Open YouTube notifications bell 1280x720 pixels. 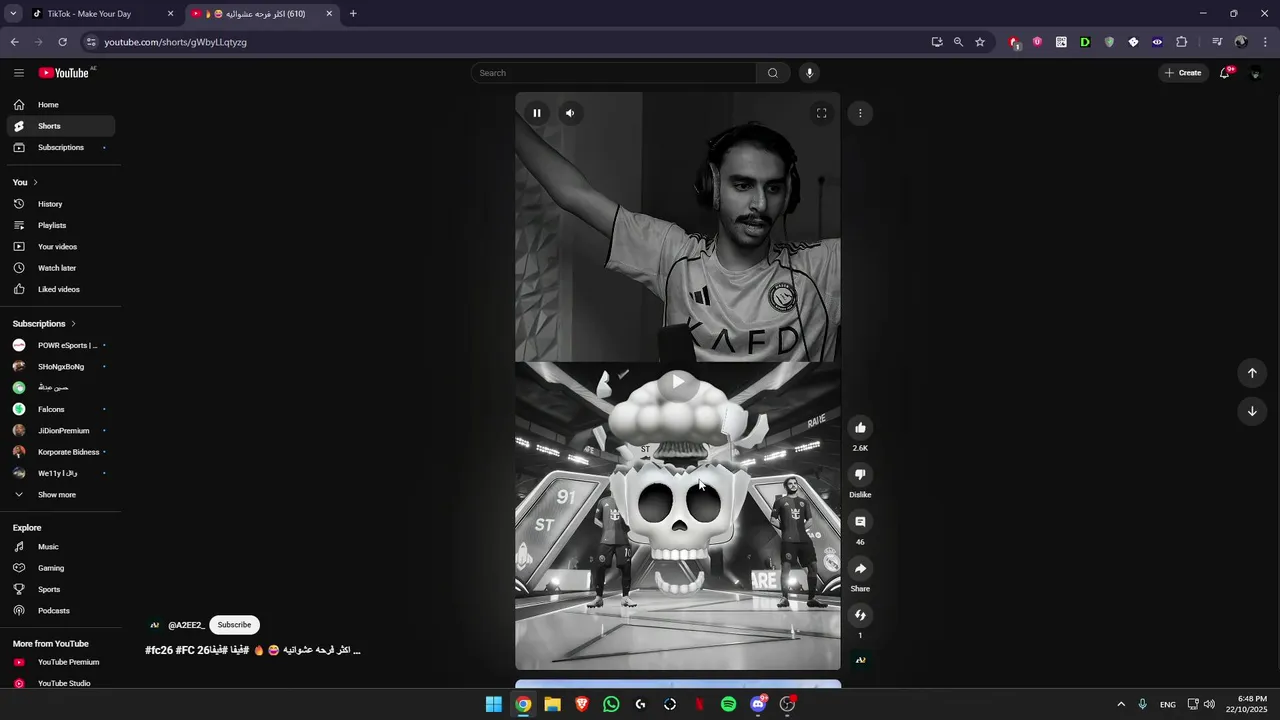[x=1225, y=73]
